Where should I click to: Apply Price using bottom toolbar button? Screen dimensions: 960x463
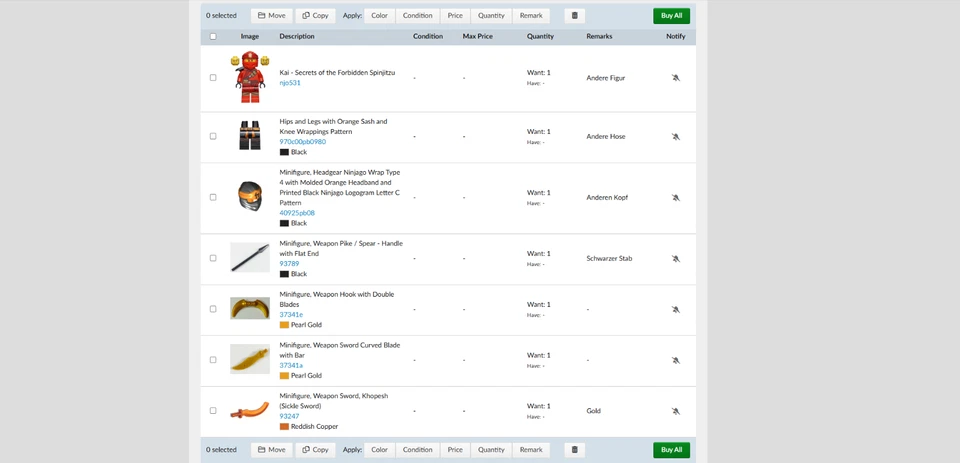pos(455,450)
